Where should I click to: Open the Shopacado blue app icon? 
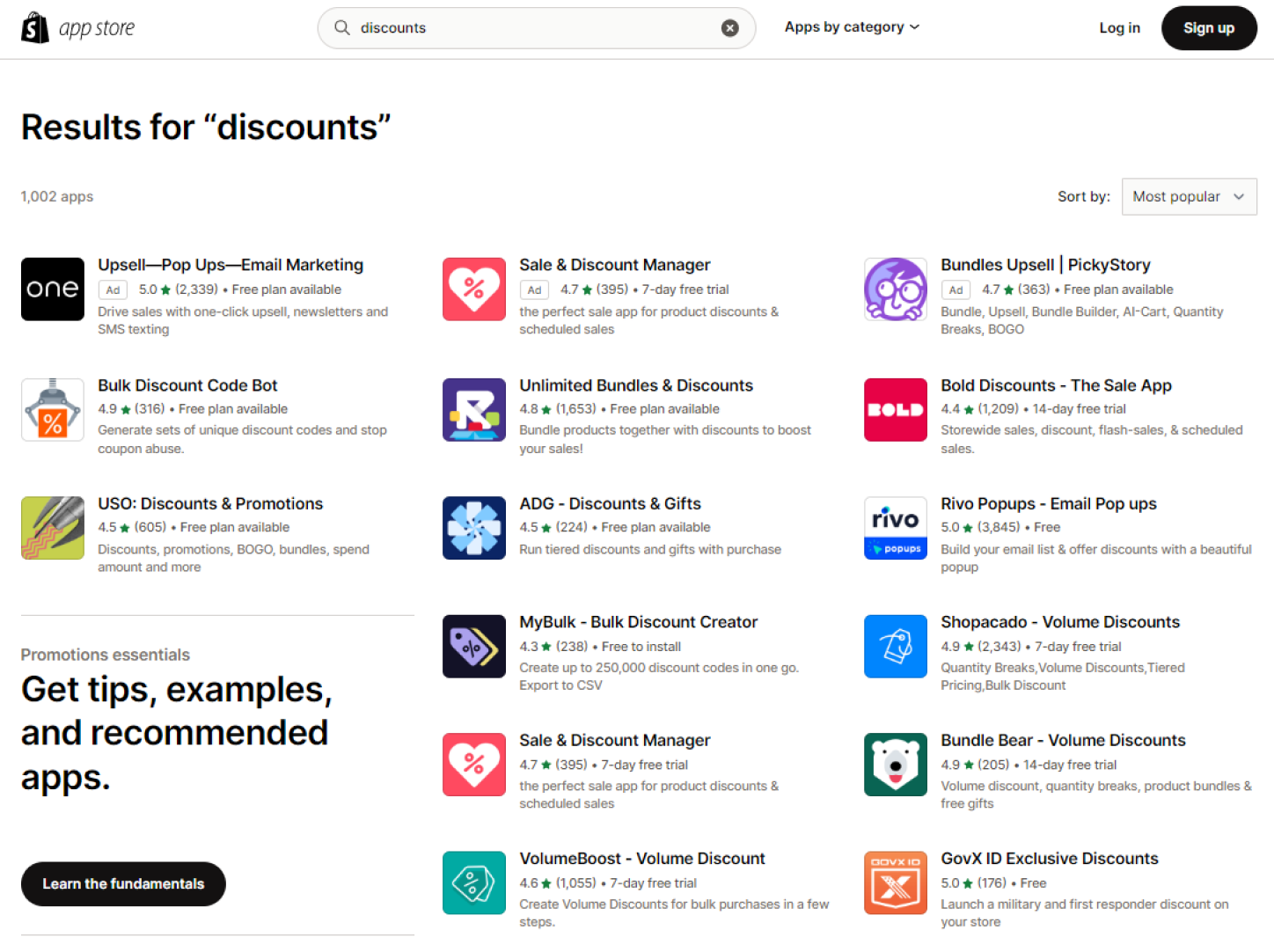click(x=896, y=647)
